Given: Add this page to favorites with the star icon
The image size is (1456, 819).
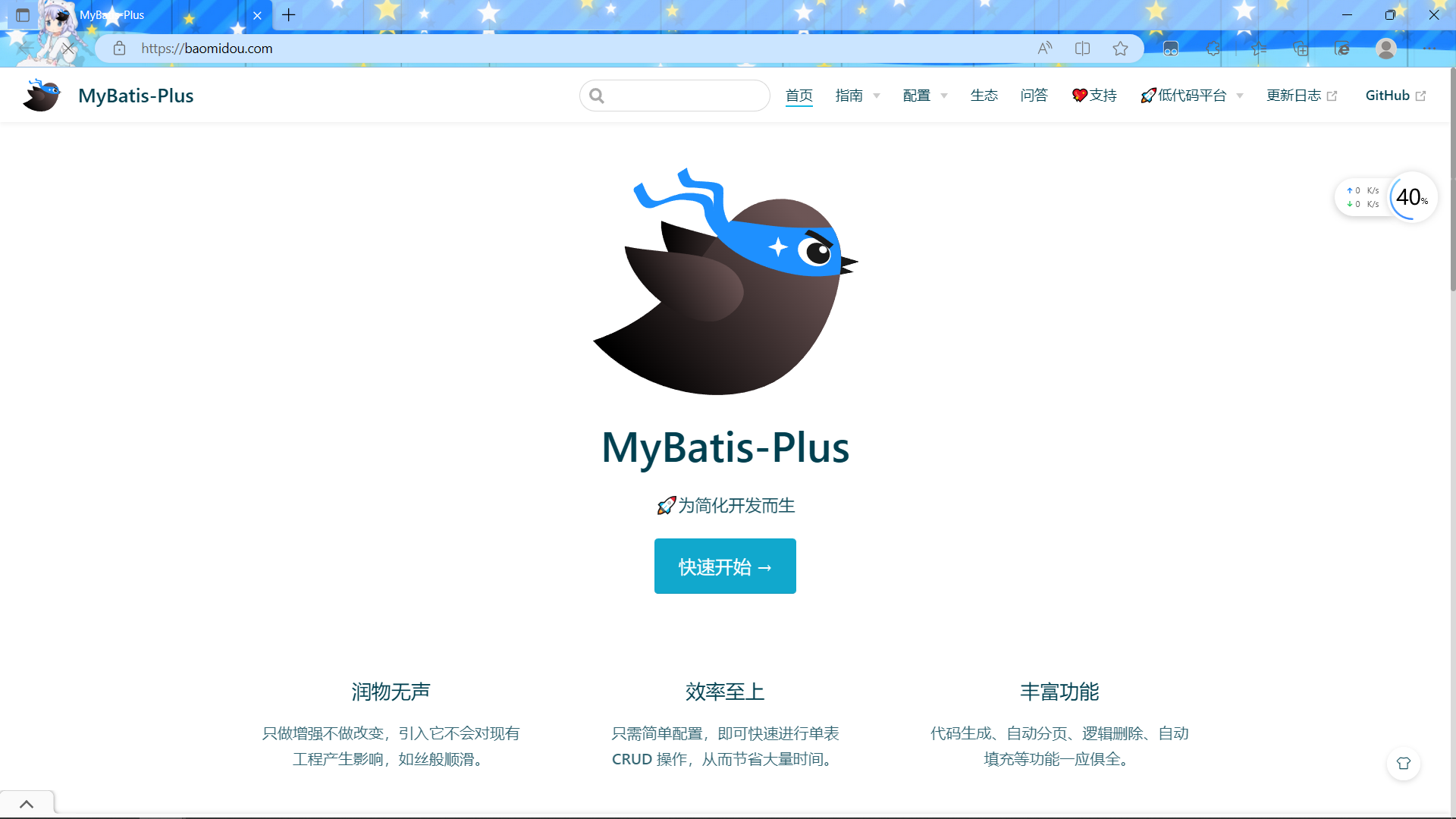Looking at the screenshot, I should pyautogui.click(x=1120, y=49).
